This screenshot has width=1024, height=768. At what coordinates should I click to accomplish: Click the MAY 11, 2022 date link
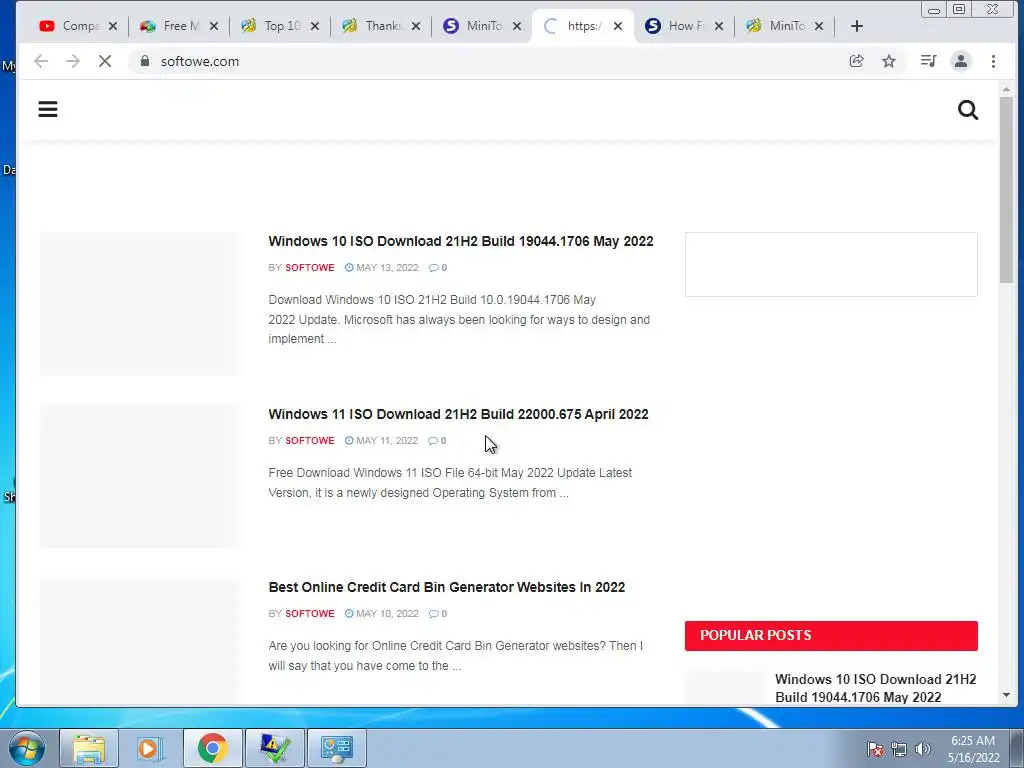(x=381, y=441)
